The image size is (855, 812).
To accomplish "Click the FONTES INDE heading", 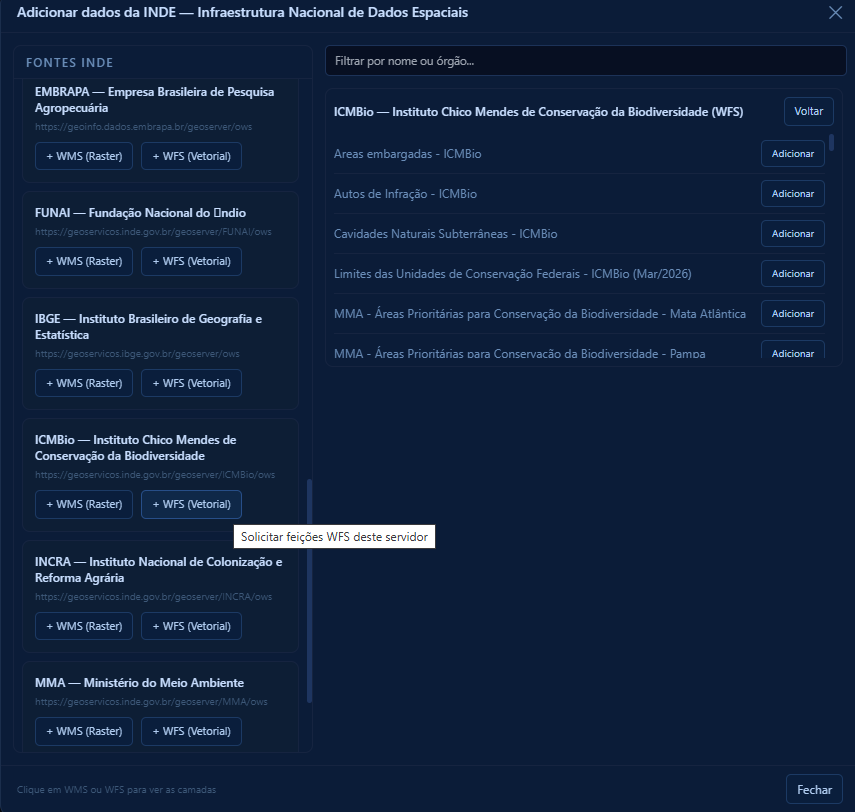I will click(x=70, y=63).
